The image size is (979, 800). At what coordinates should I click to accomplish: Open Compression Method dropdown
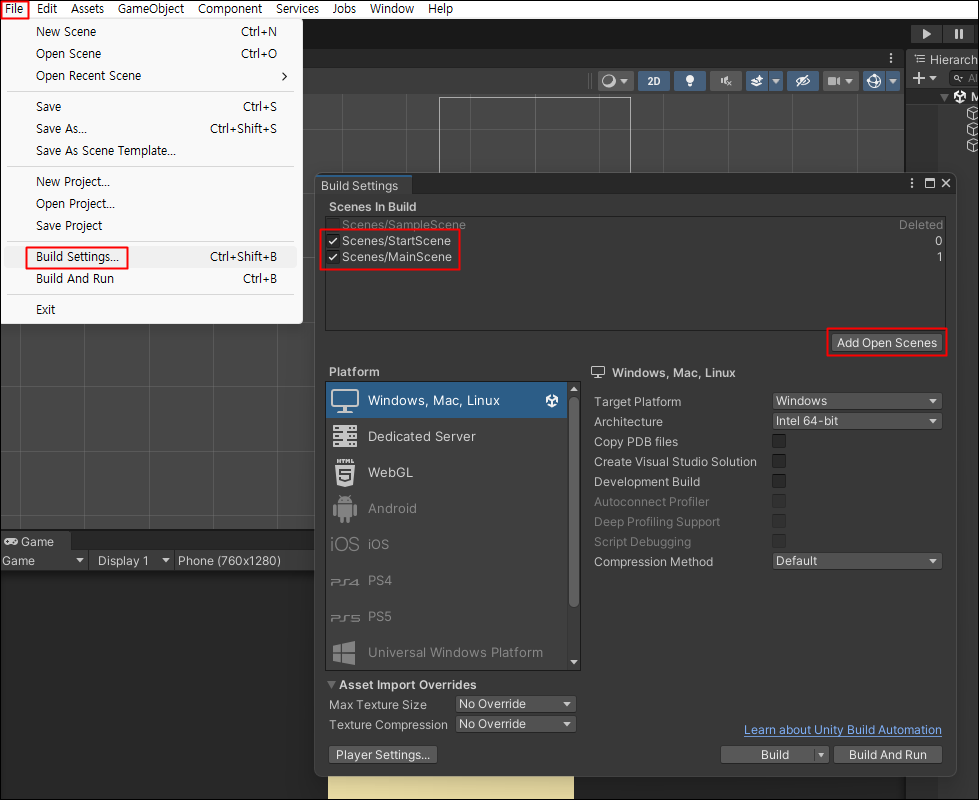(x=857, y=561)
